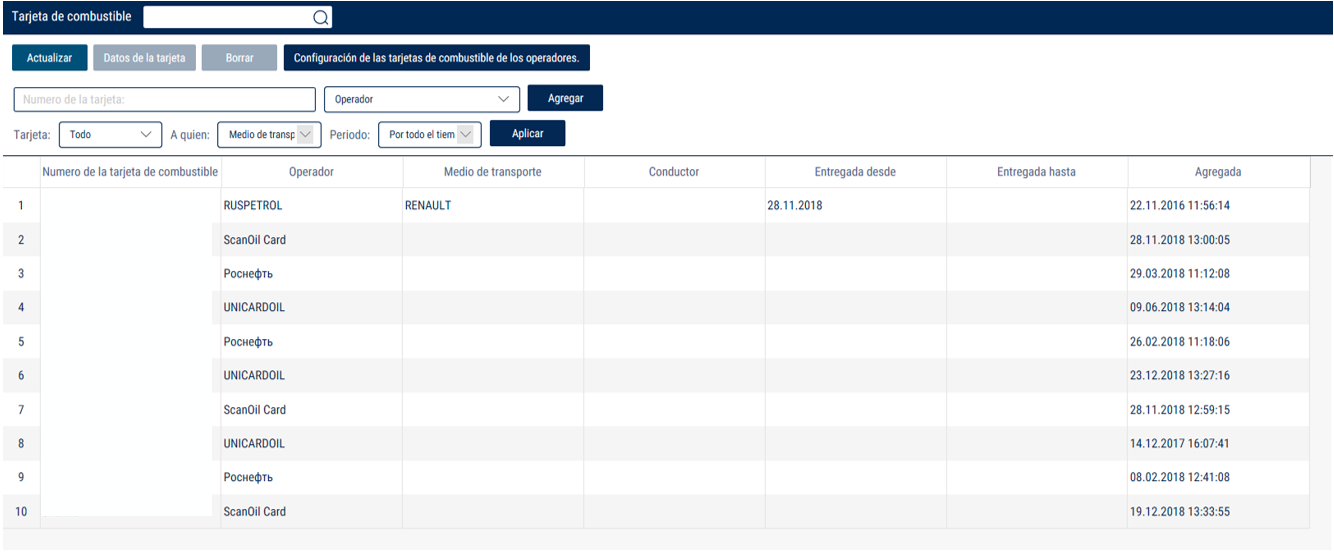Expand the Operador dropdown

point(422,100)
